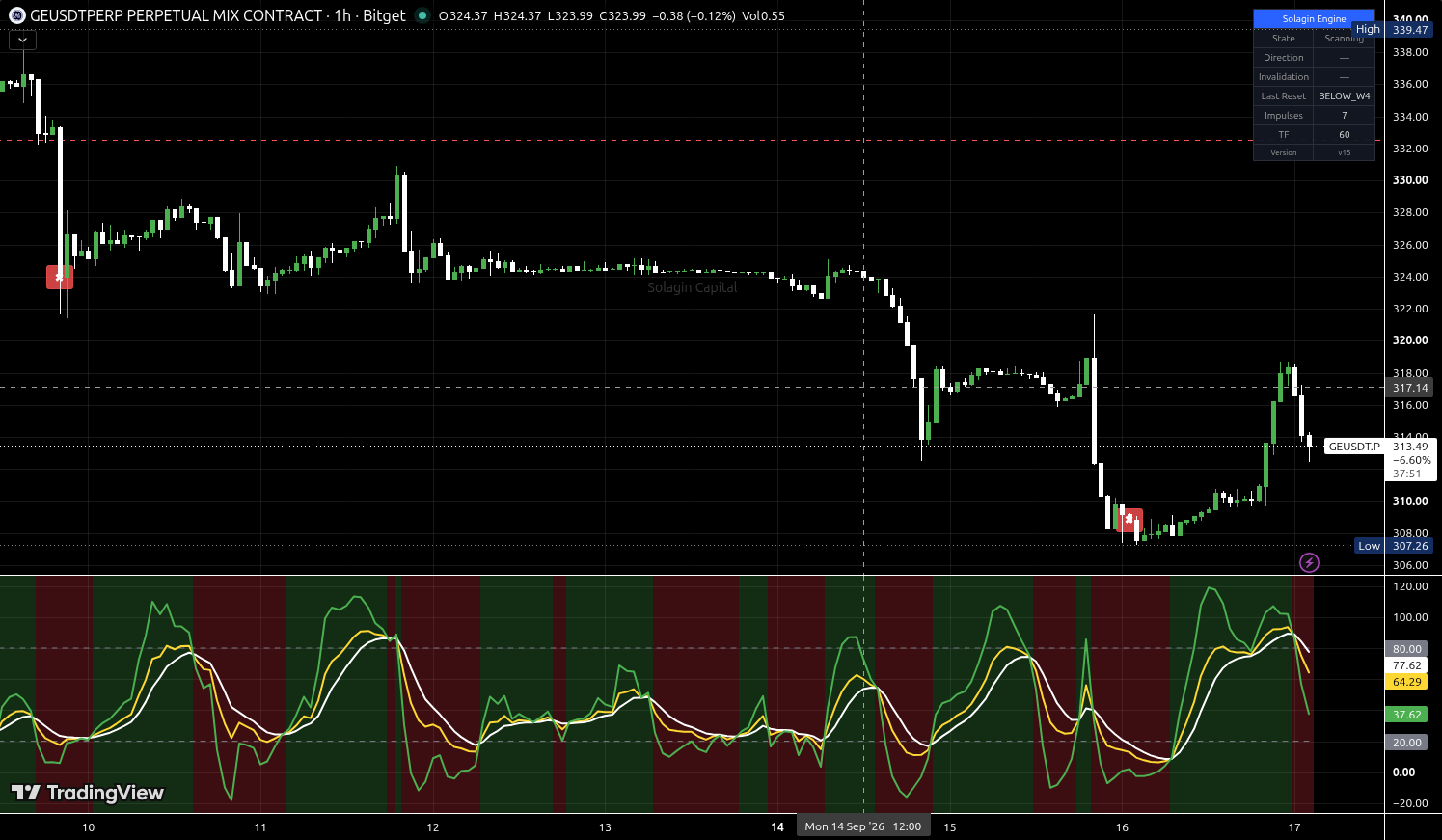Click the −0.38 (−0.12%) change value
The image size is (1442, 840).
[694, 15]
